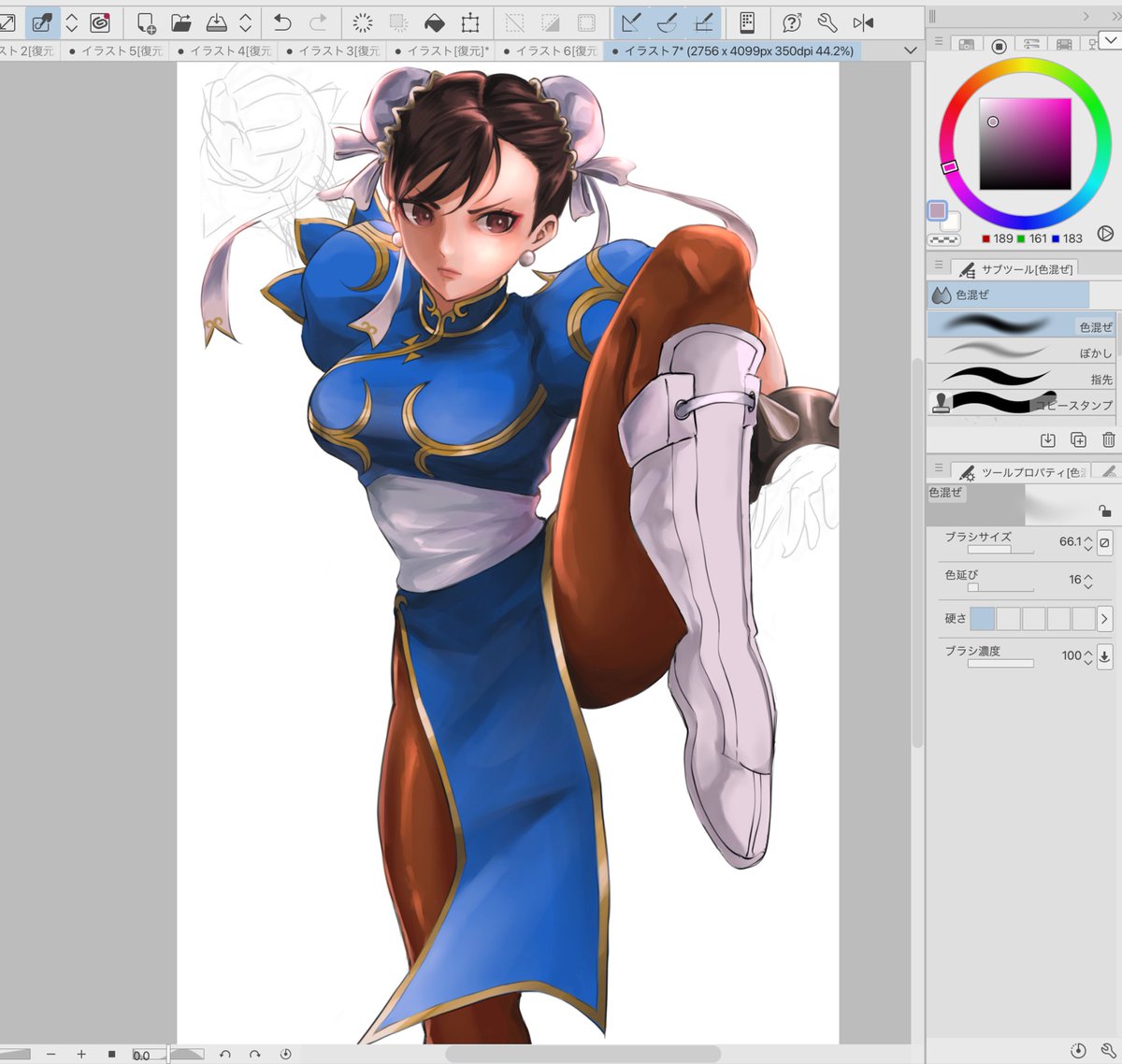Select the first hardness level box

[x=983, y=618]
